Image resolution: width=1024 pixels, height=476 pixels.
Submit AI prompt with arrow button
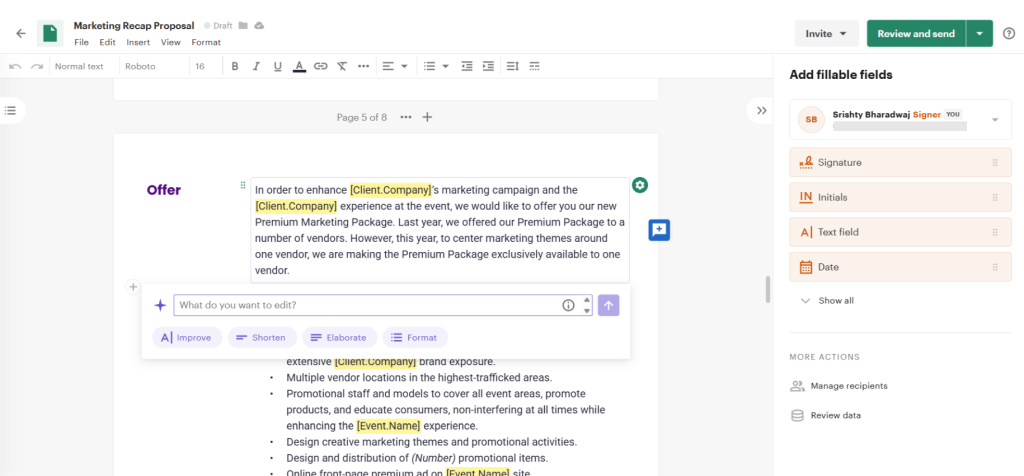click(x=608, y=305)
